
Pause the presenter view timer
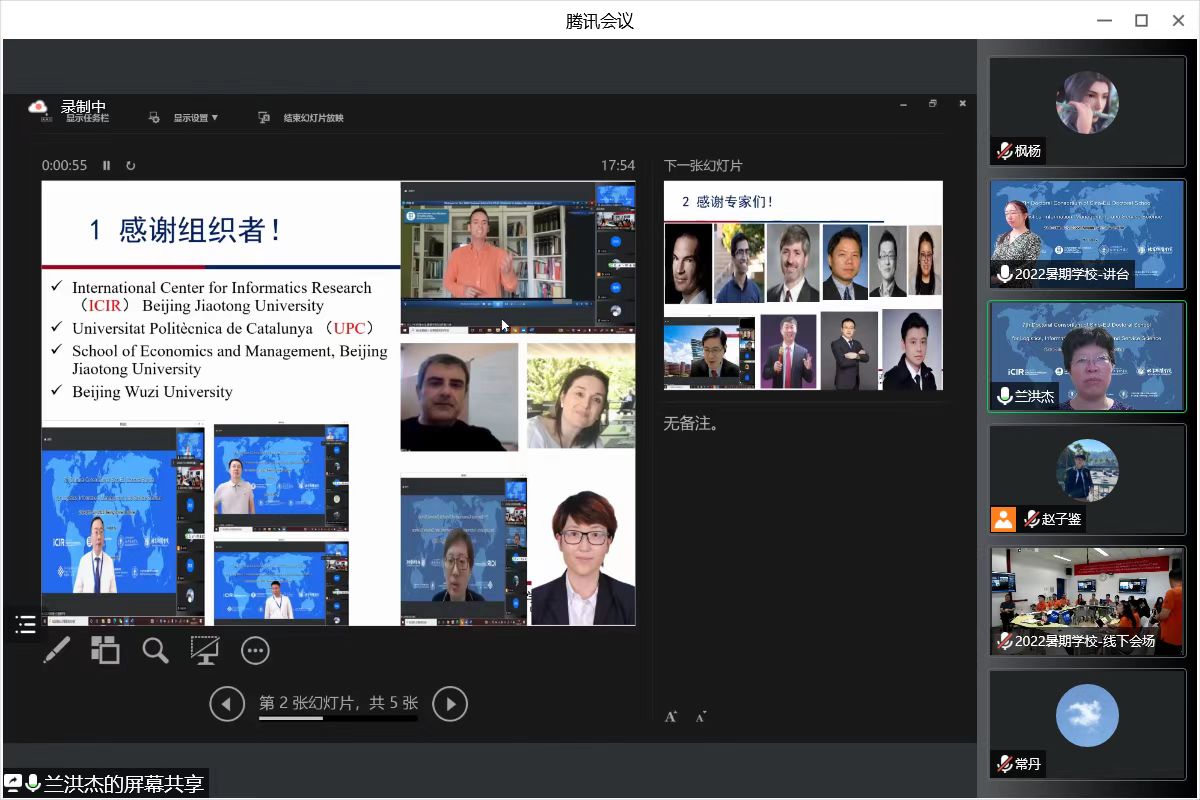(107, 165)
